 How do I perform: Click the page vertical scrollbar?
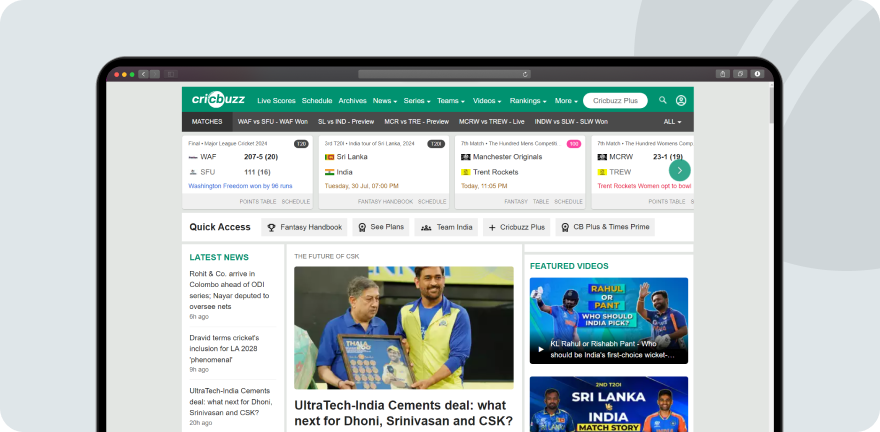(x=771, y=105)
